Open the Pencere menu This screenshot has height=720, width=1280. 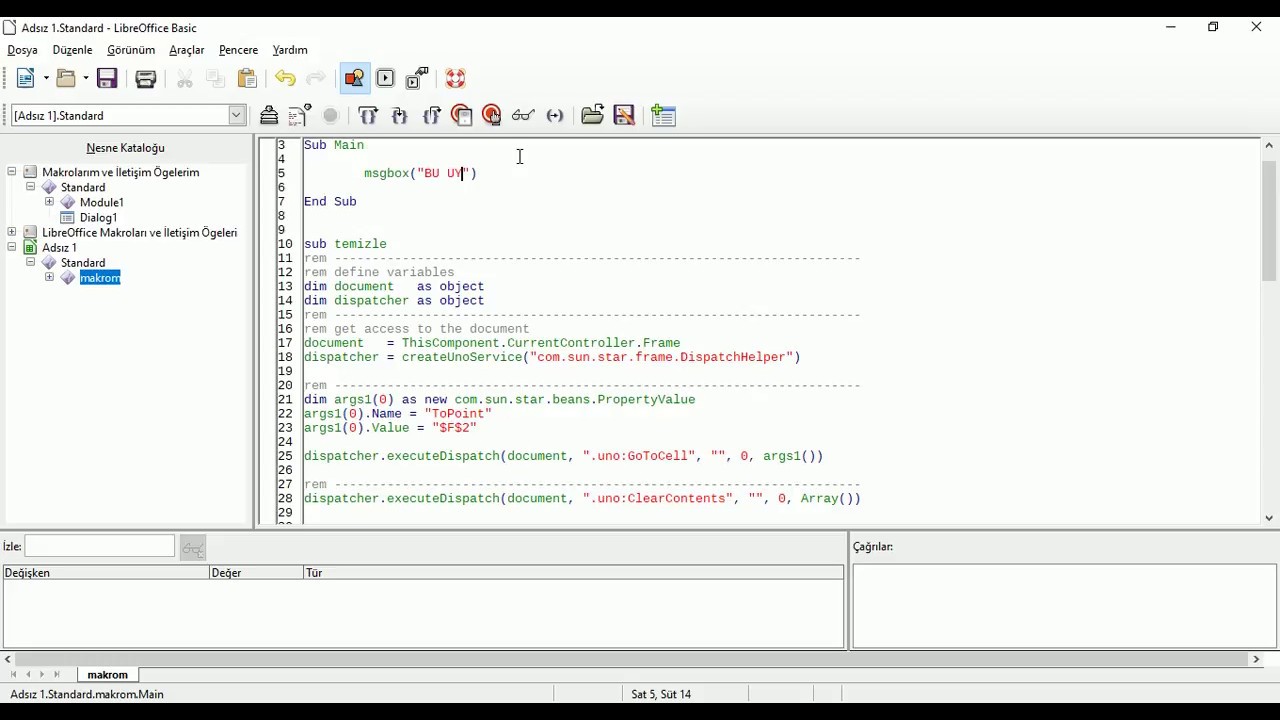click(x=238, y=50)
